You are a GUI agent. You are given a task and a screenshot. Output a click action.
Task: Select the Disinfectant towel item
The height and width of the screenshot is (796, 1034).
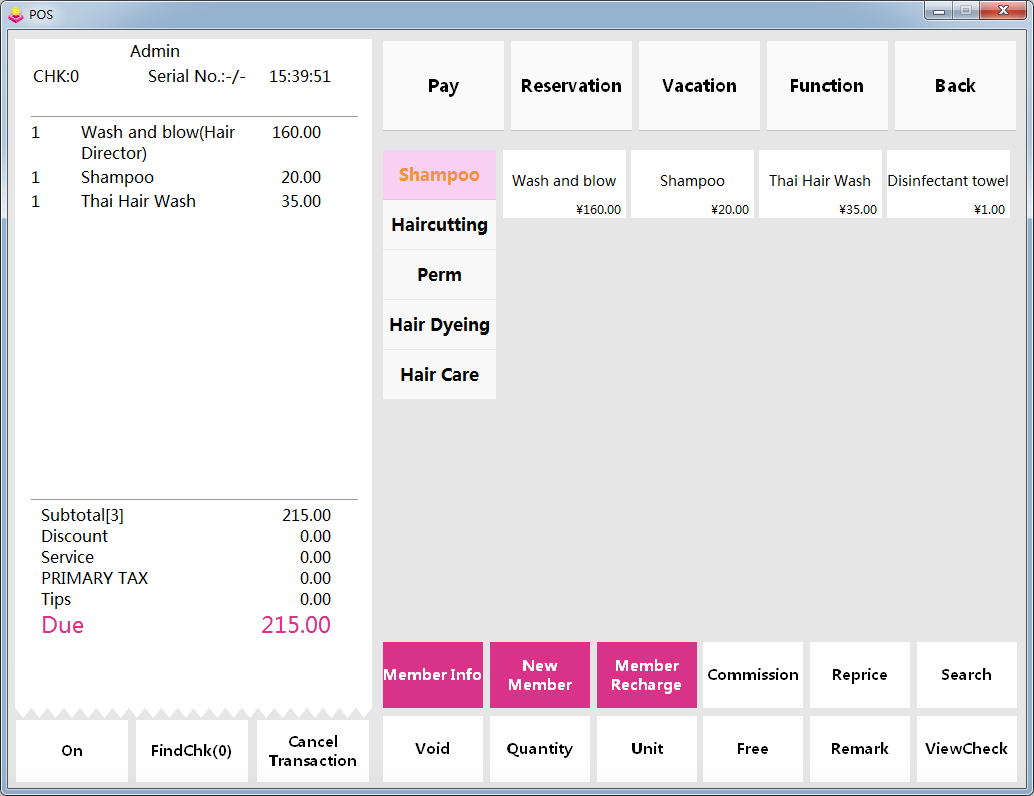[x=947, y=184]
